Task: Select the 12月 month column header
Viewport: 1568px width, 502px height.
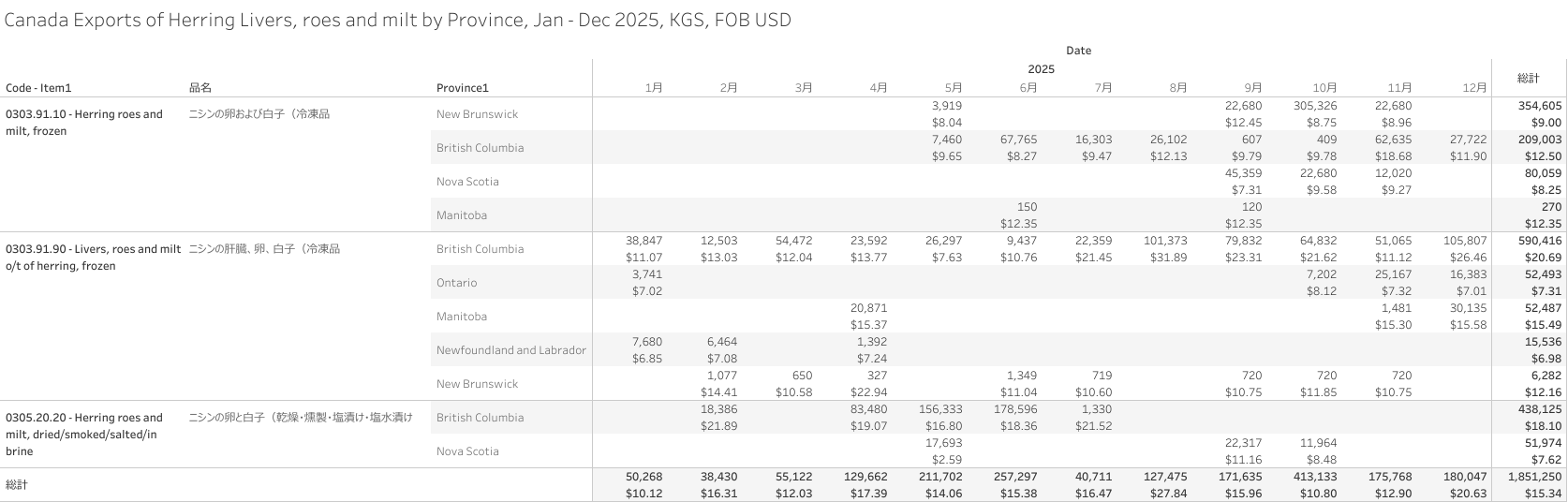Action: click(x=1474, y=88)
